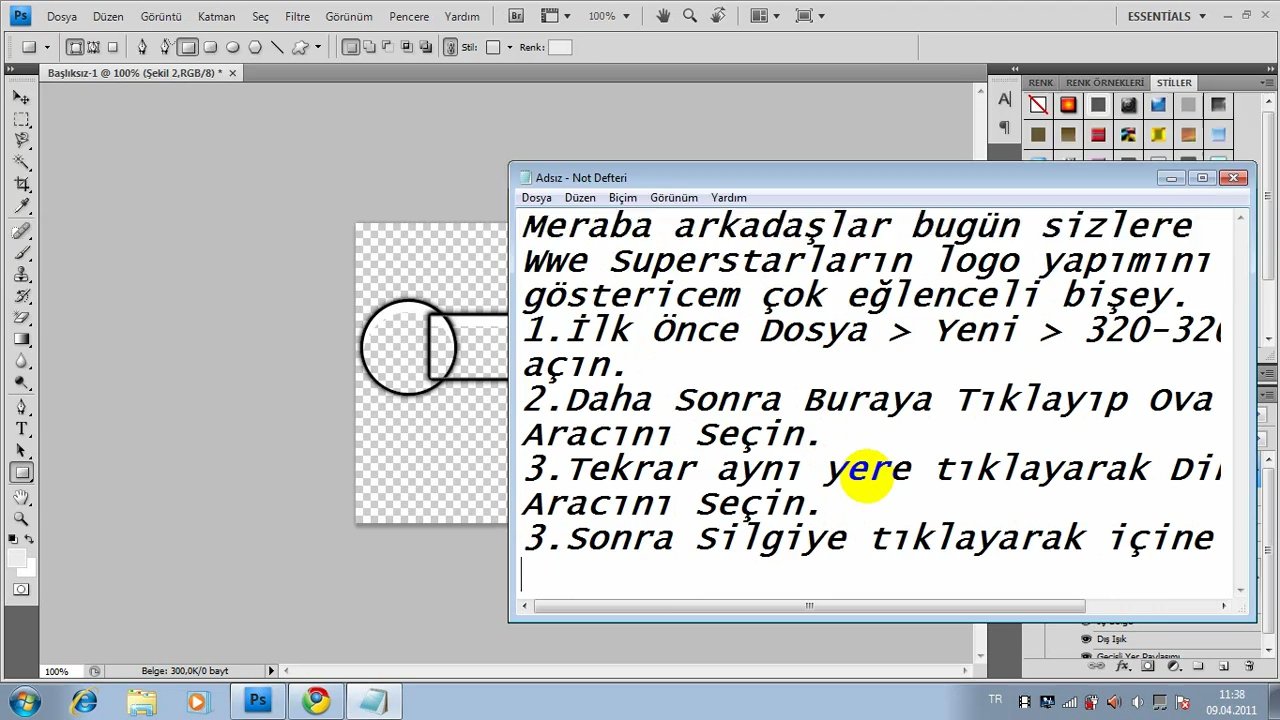
Task: Select the Type tool
Action: point(21,428)
